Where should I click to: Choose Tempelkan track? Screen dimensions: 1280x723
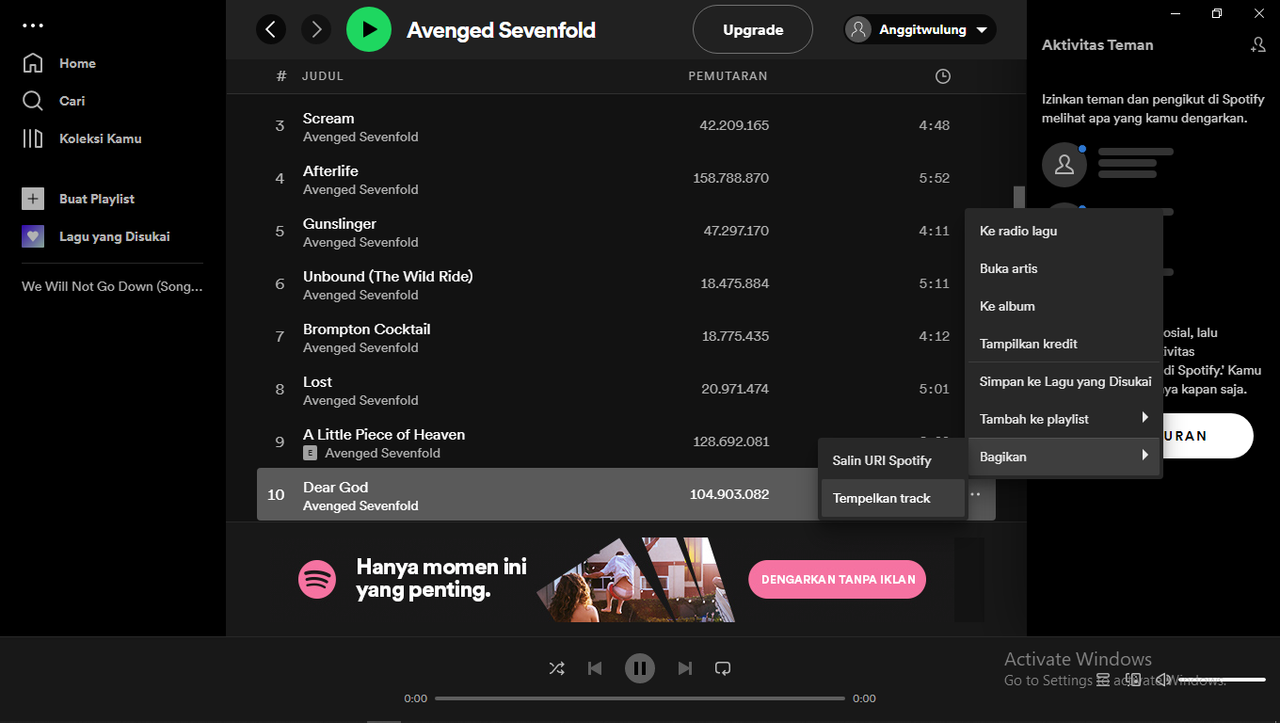point(893,498)
